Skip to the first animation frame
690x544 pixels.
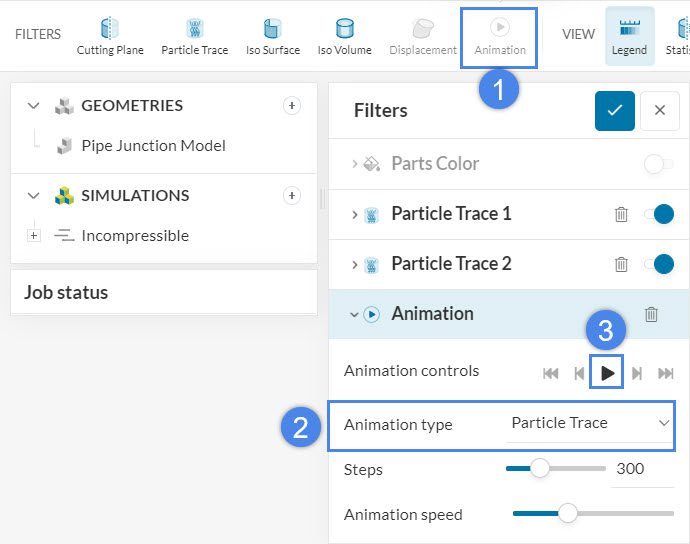pos(550,373)
